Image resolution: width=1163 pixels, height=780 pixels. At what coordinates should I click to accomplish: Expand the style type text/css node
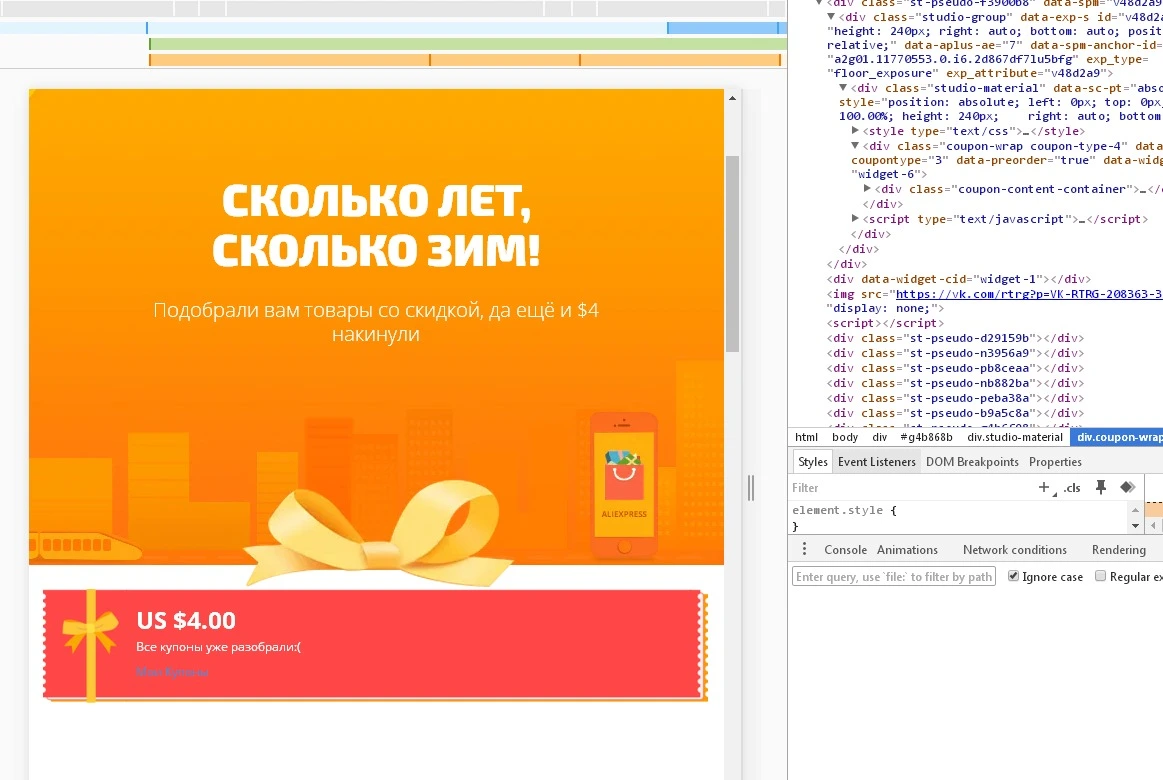855,130
